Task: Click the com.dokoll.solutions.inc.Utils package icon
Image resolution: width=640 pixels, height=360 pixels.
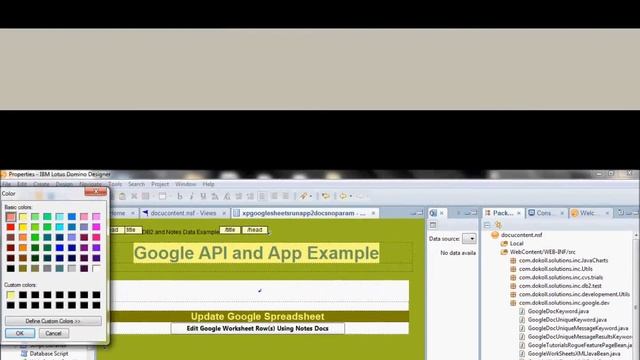Action: (x=513, y=269)
